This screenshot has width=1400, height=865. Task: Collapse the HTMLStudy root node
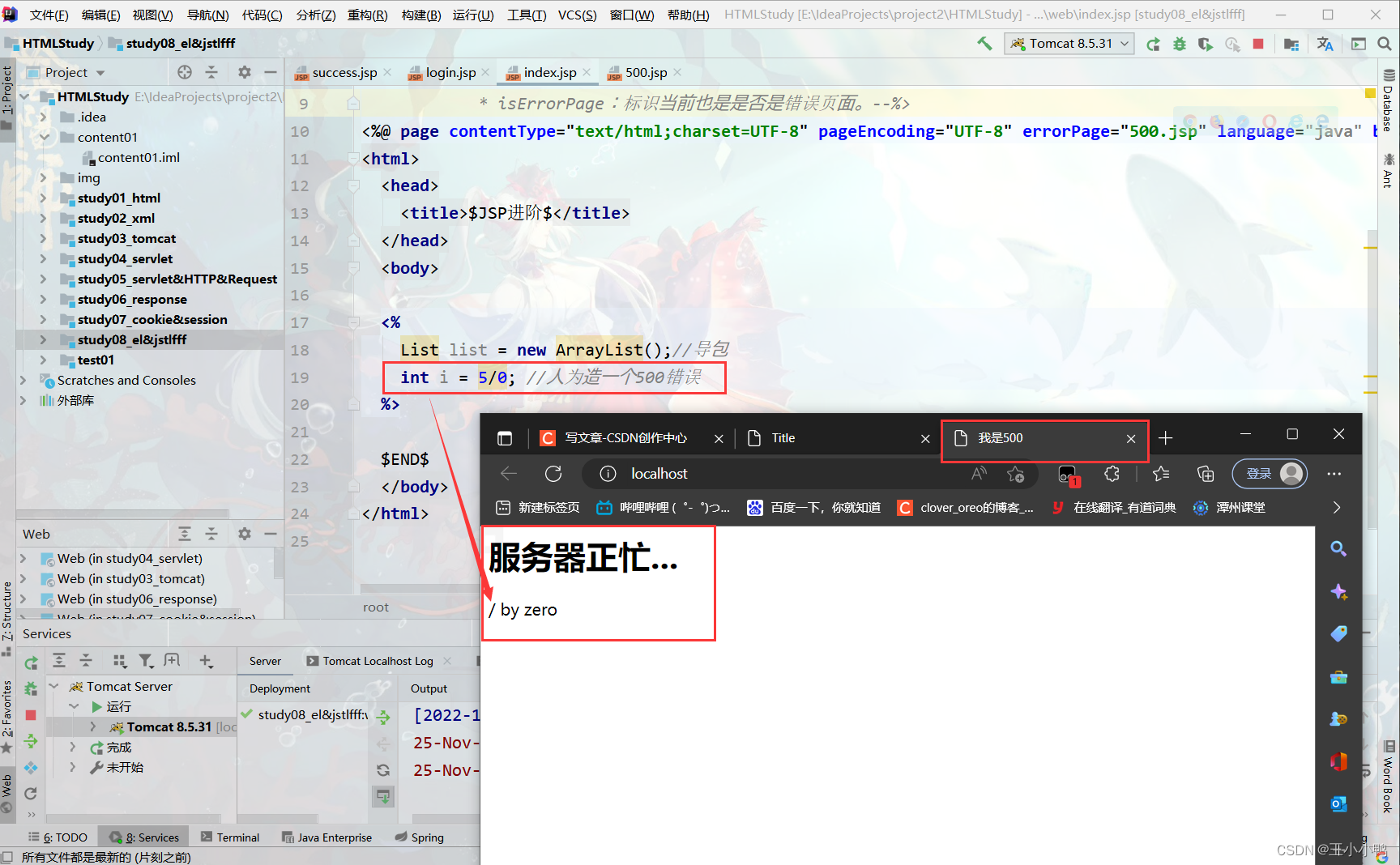pos(24,96)
